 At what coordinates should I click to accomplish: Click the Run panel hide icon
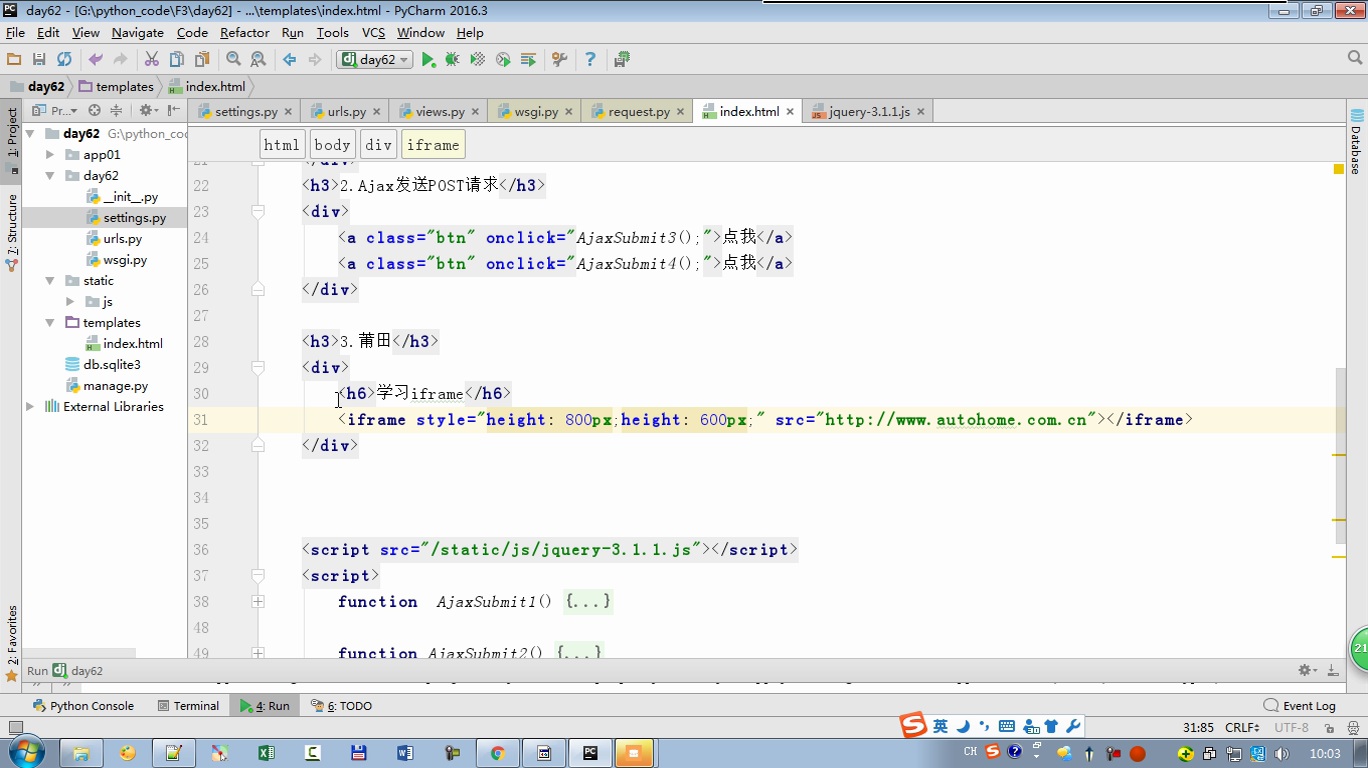click(x=1333, y=670)
